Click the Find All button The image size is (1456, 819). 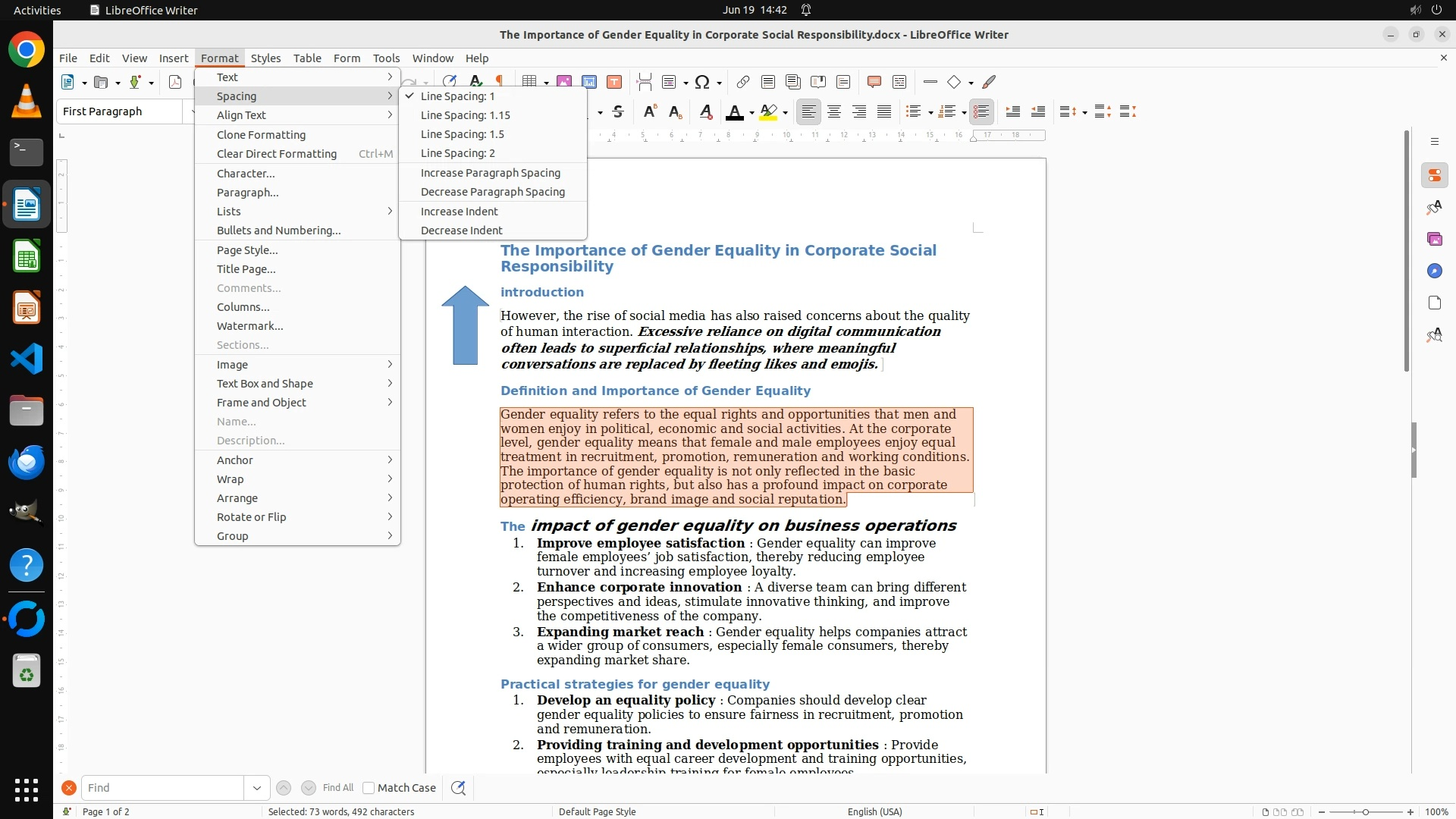coord(337,788)
